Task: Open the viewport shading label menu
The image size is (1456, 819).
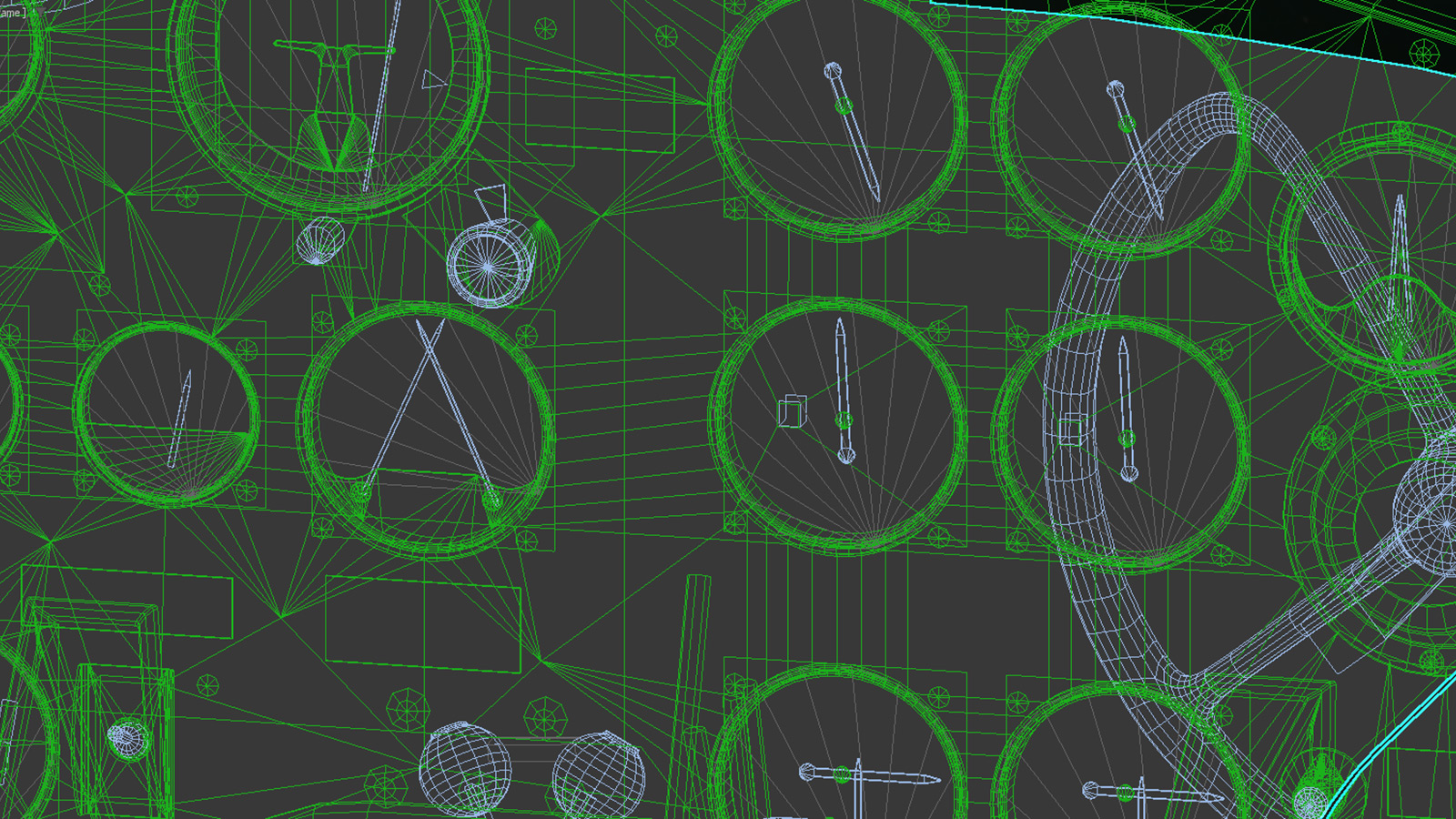Action: click(11, 12)
